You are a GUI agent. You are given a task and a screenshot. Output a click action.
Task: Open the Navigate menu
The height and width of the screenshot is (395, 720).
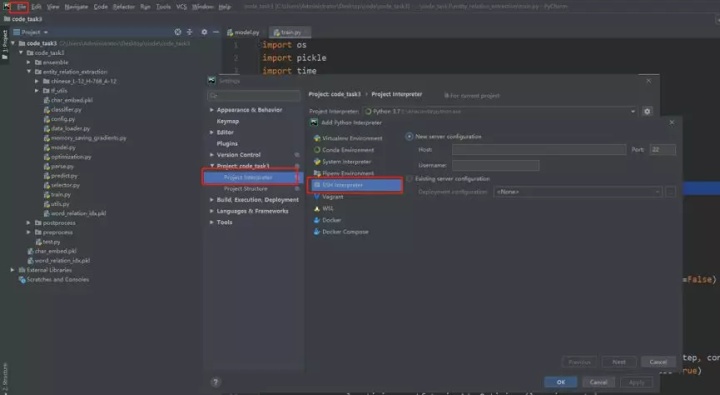click(x=76, y=7)
